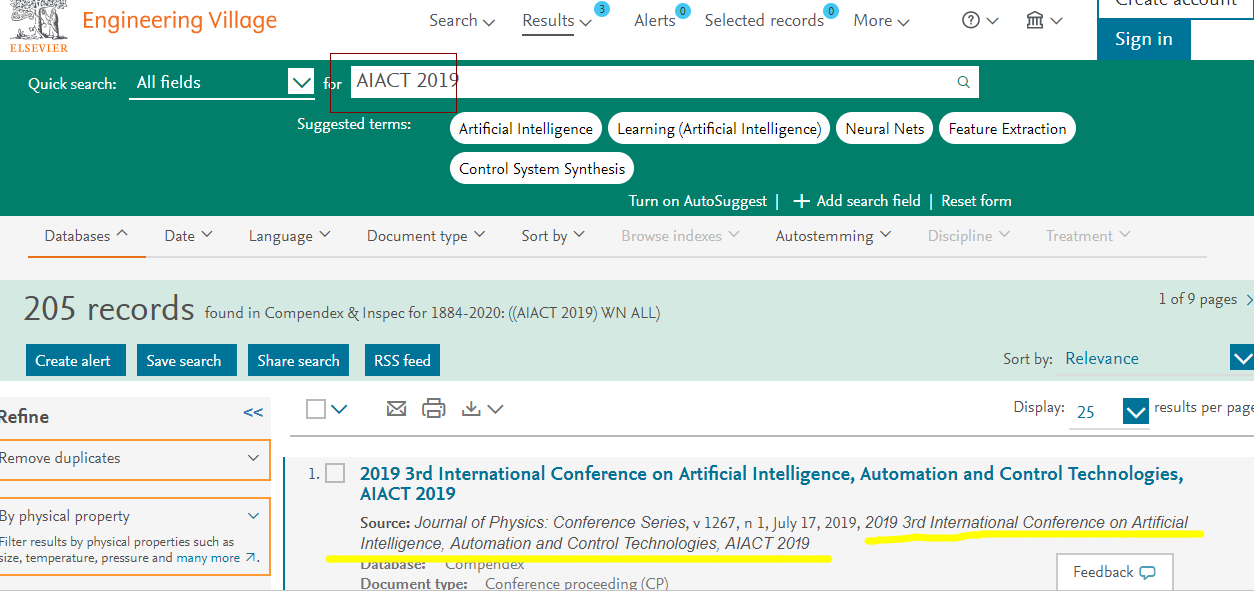
Task: Open the Document type filter menu
Action: 425,236
